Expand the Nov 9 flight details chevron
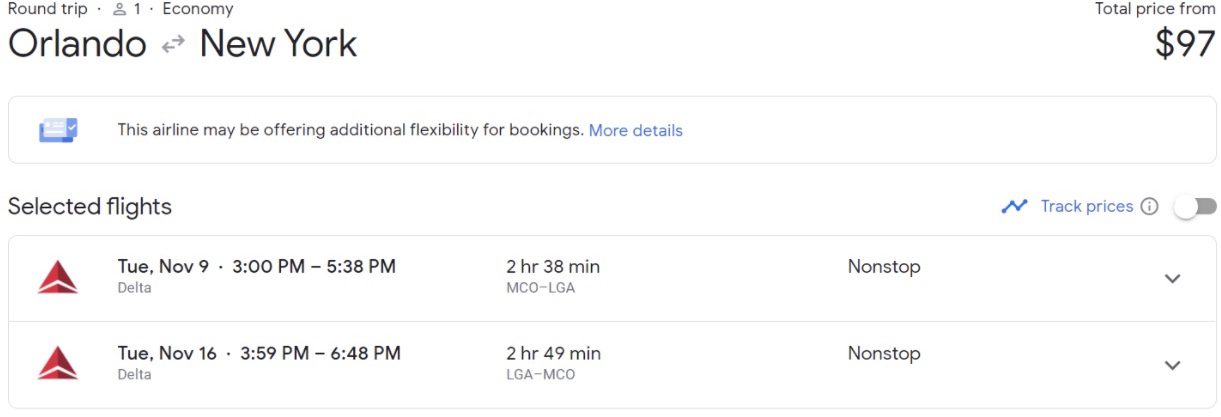Screen dimensions: 1221x417 (1173, 278)
